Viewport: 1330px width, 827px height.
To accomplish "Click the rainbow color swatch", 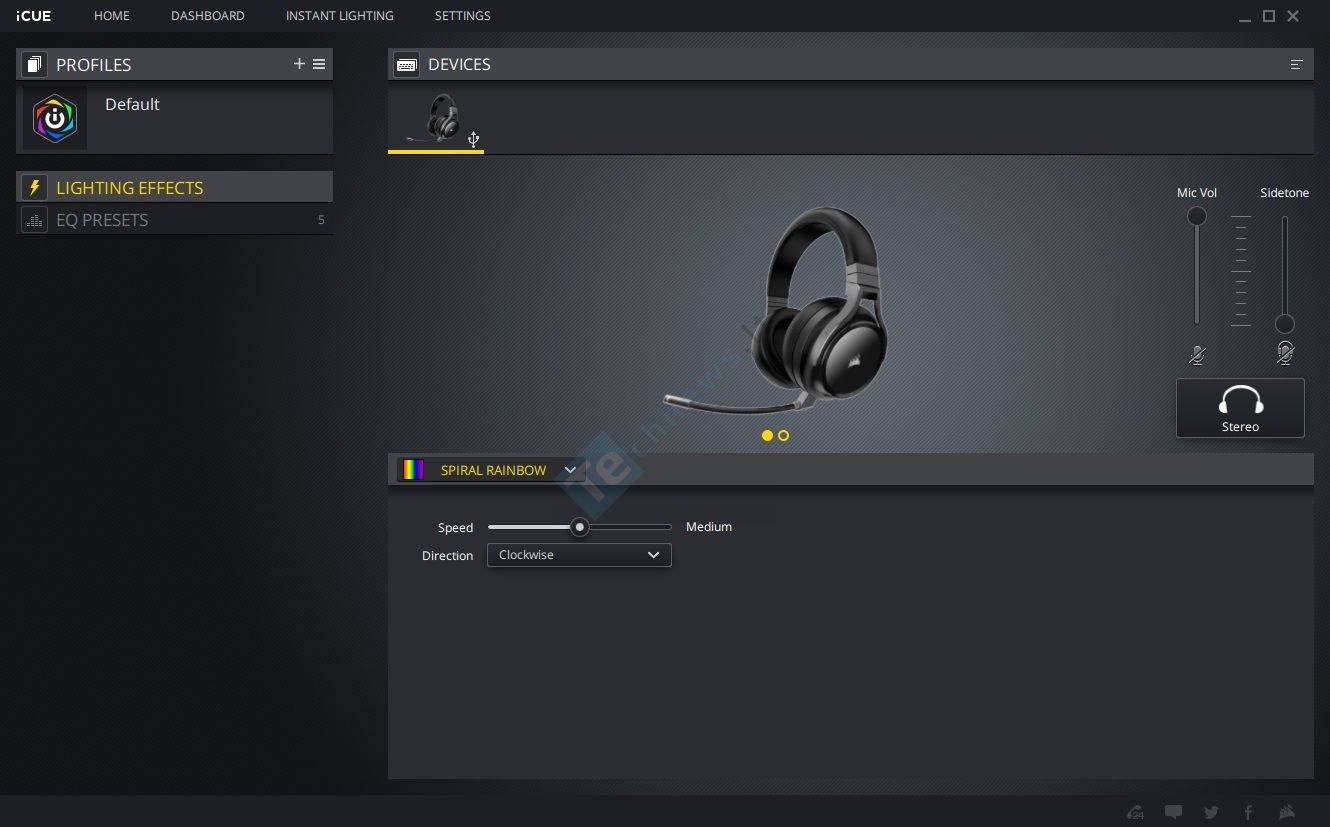I will 412,470.
